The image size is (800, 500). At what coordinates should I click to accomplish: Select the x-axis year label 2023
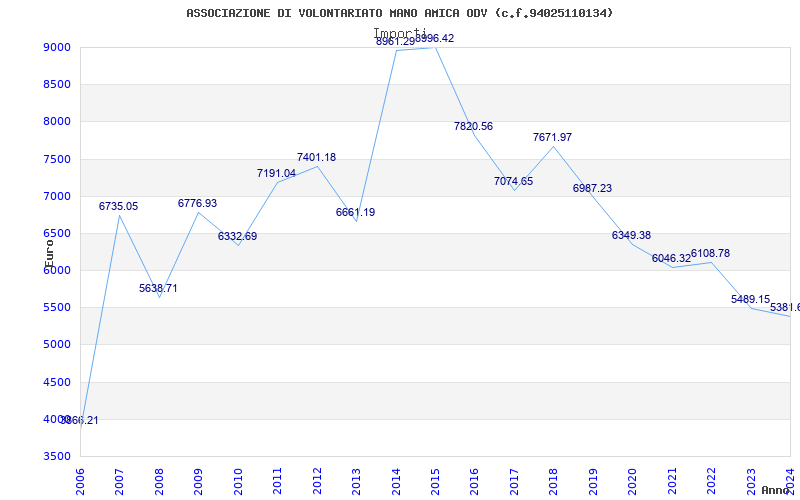tap(751, 480)
